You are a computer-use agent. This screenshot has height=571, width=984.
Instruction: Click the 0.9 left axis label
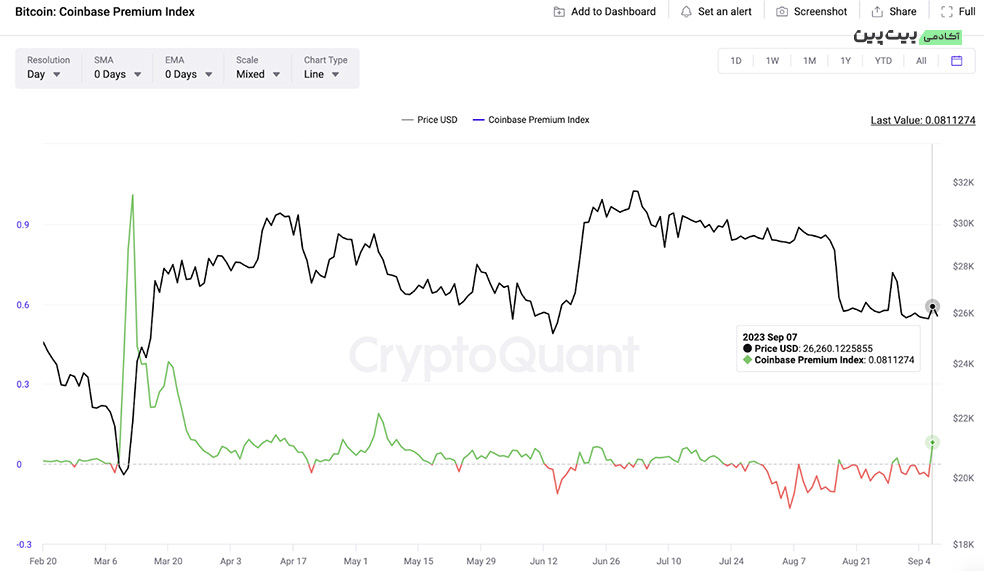23,225
